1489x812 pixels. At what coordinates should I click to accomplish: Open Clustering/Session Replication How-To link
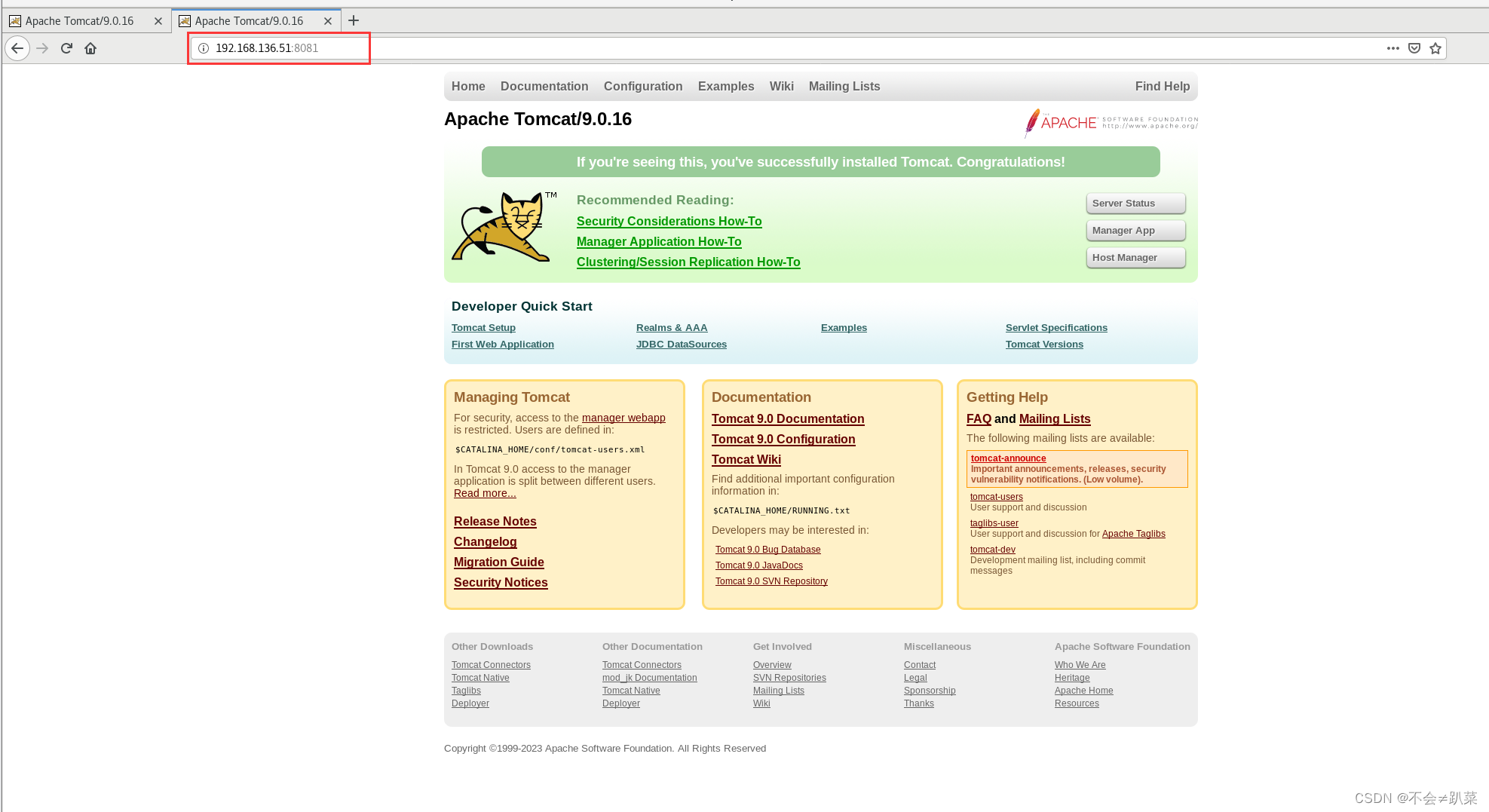pyautogui.click(x=688, y=262)
